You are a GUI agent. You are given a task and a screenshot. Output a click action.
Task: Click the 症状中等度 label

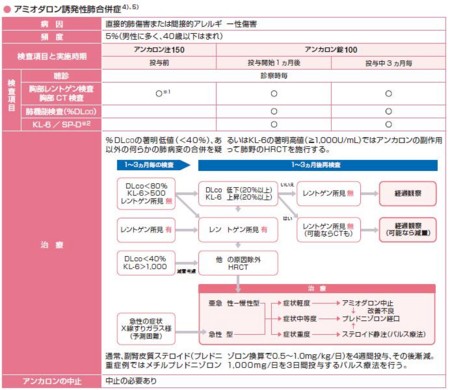(x=300, y=319)
